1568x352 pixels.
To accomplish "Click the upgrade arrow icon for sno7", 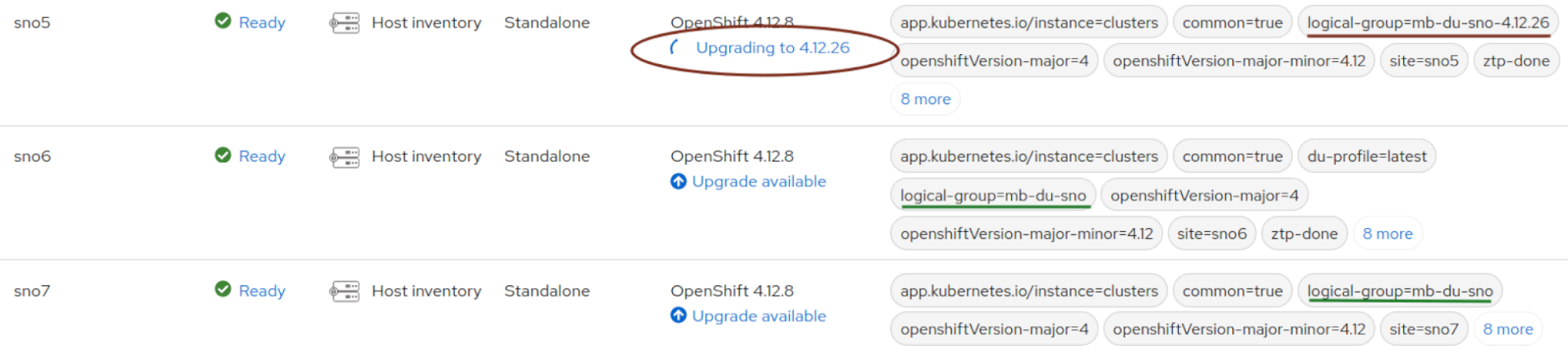I will 678,315.
